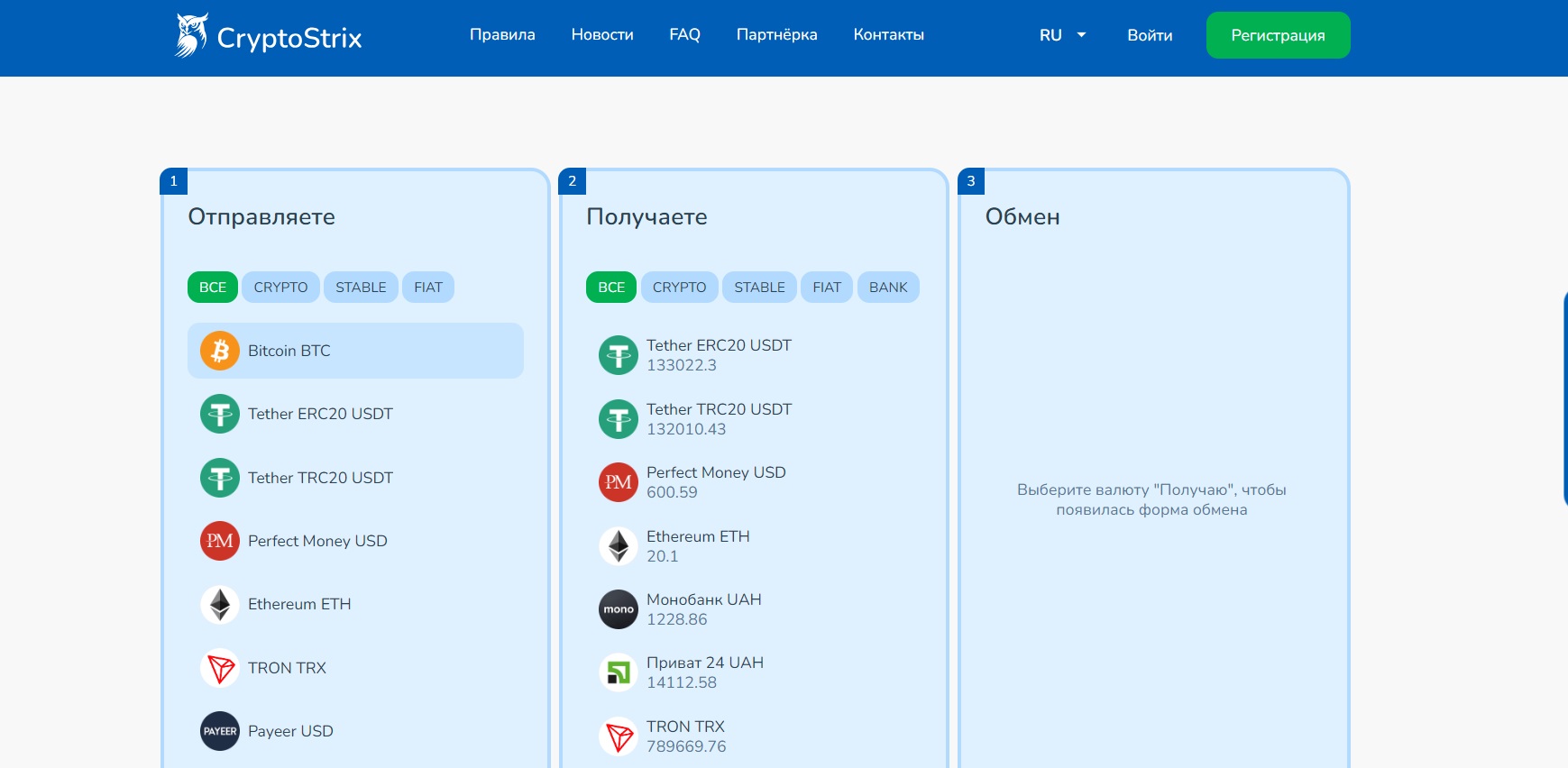Screen dimensions: 1568x768
Task: Choose Perfect Money USD label in Отправляете
Action: [x=317, y=541]
